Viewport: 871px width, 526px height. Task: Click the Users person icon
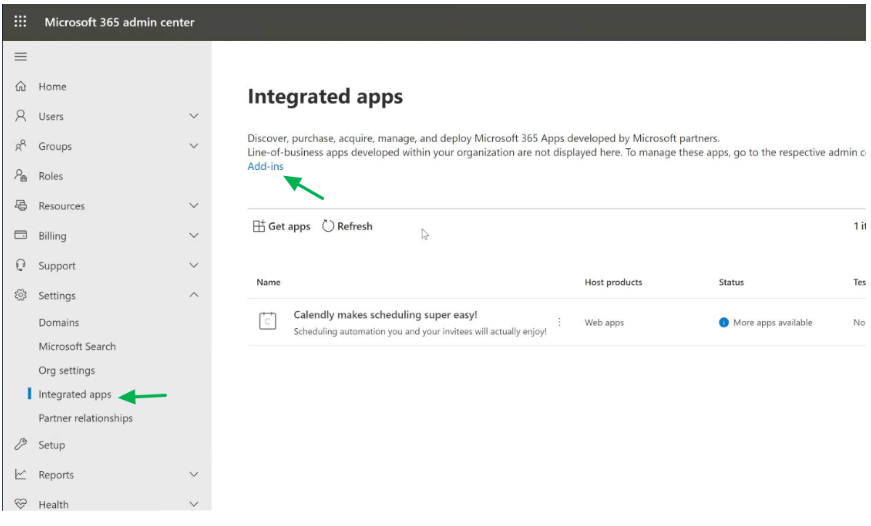coord(21,116)
